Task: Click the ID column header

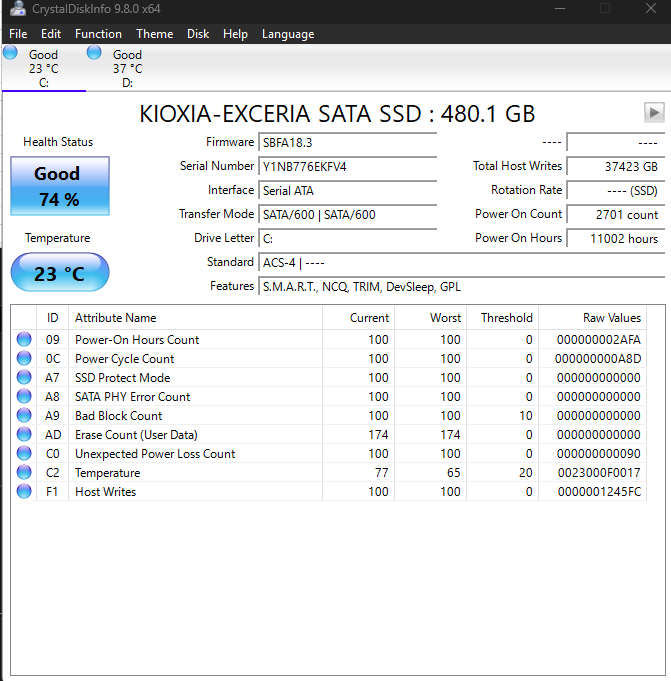Action: tap(53, 317)
